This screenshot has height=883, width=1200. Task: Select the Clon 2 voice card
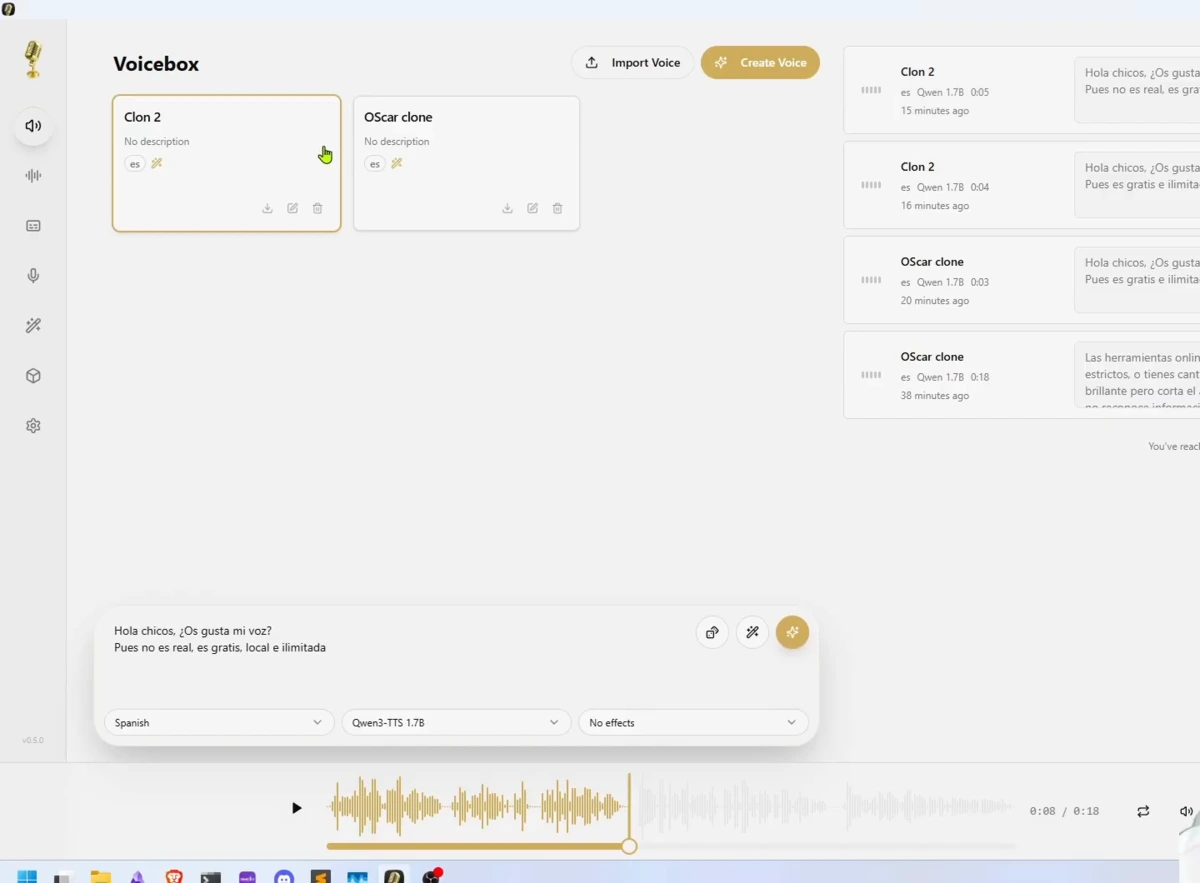point(227,163)
